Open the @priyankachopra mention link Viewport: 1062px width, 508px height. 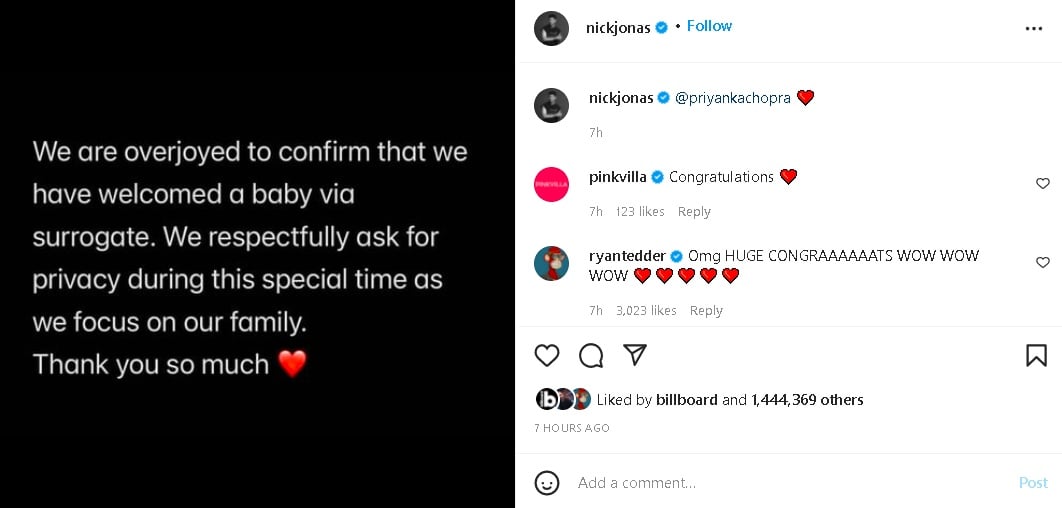[x=733, y=98]
